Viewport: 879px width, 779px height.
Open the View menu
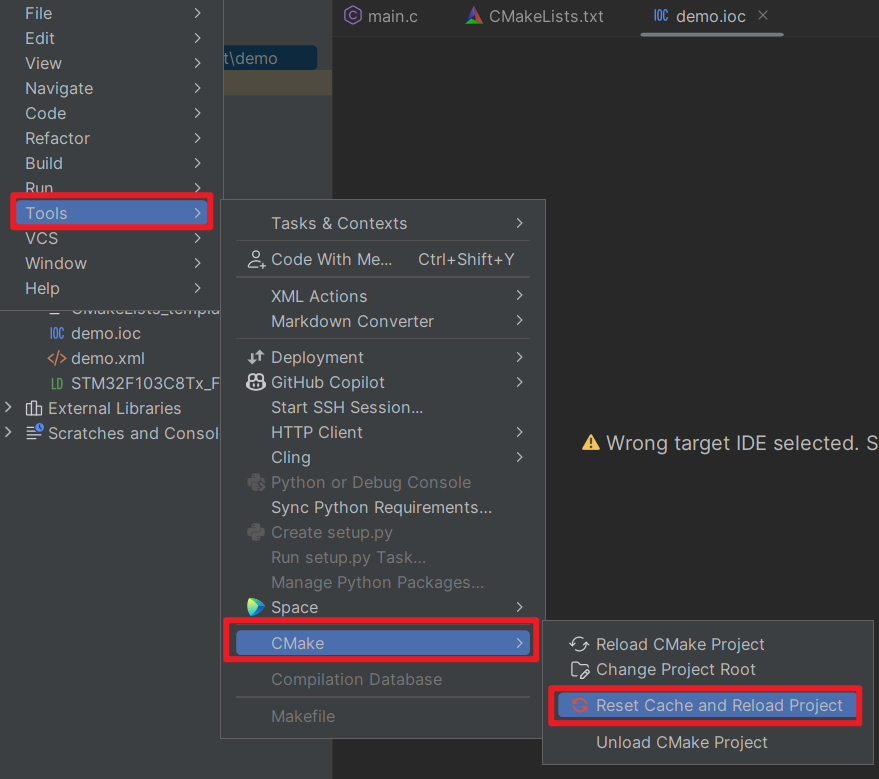click(110, 63)
